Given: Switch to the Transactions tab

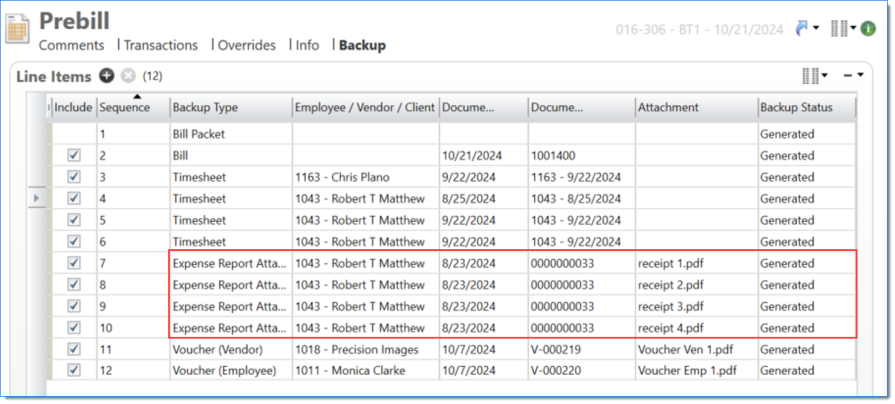Looking at the screenshot, I should 161,45.
